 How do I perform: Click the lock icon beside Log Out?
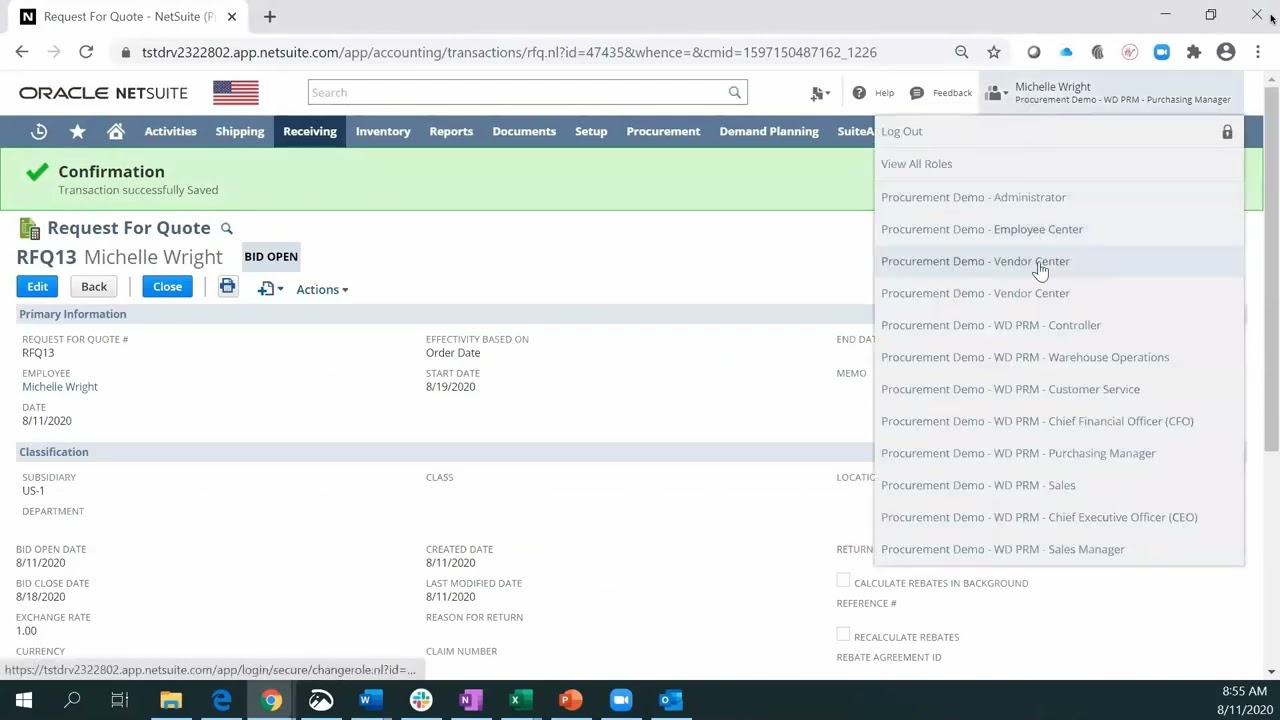pyautogui.click(x=1227, y=132)
